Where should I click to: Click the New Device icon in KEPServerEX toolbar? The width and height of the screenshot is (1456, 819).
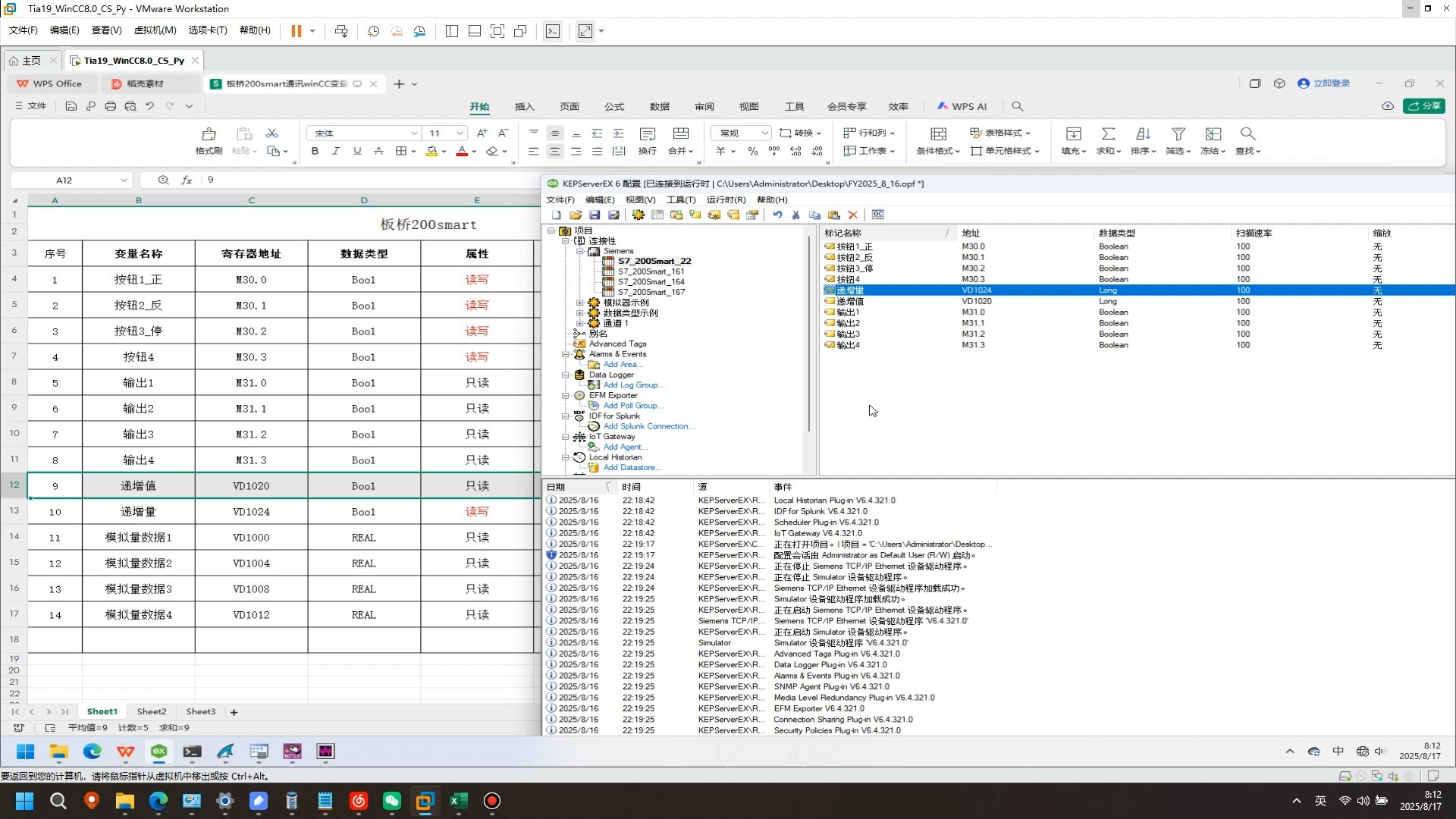coord(657,215)
